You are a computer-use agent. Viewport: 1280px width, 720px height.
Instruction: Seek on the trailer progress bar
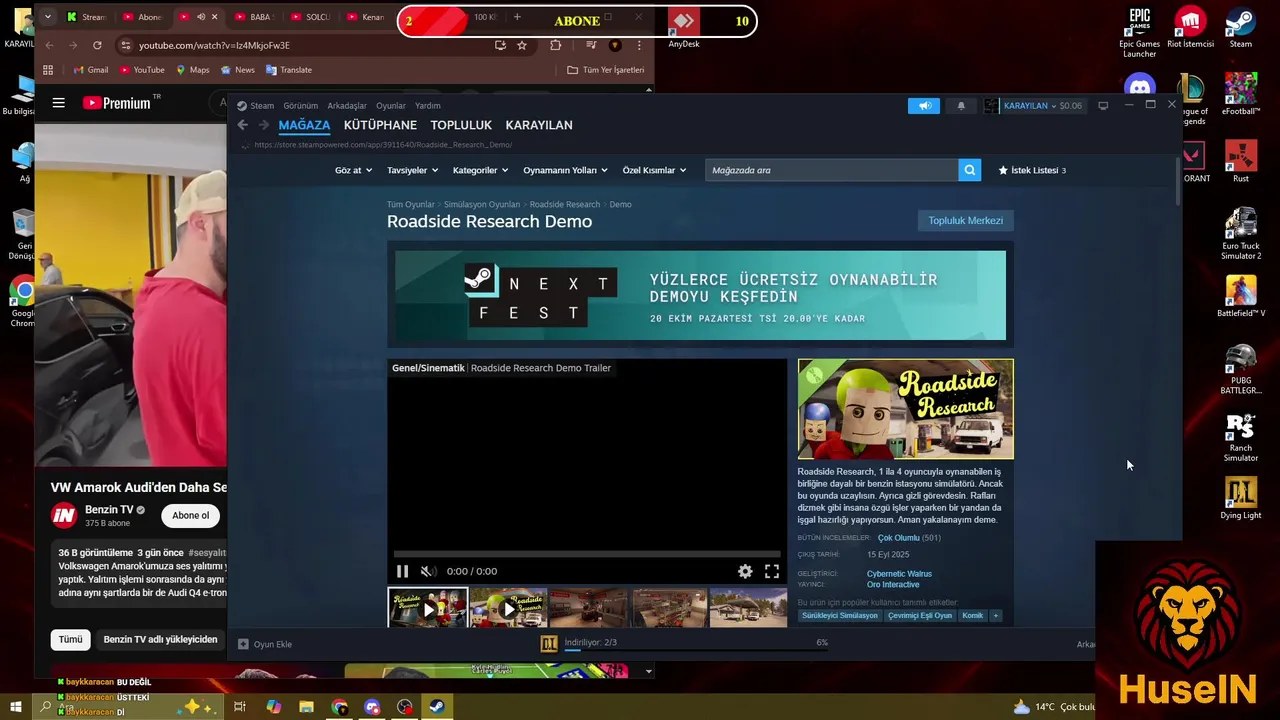coord(587,554)
